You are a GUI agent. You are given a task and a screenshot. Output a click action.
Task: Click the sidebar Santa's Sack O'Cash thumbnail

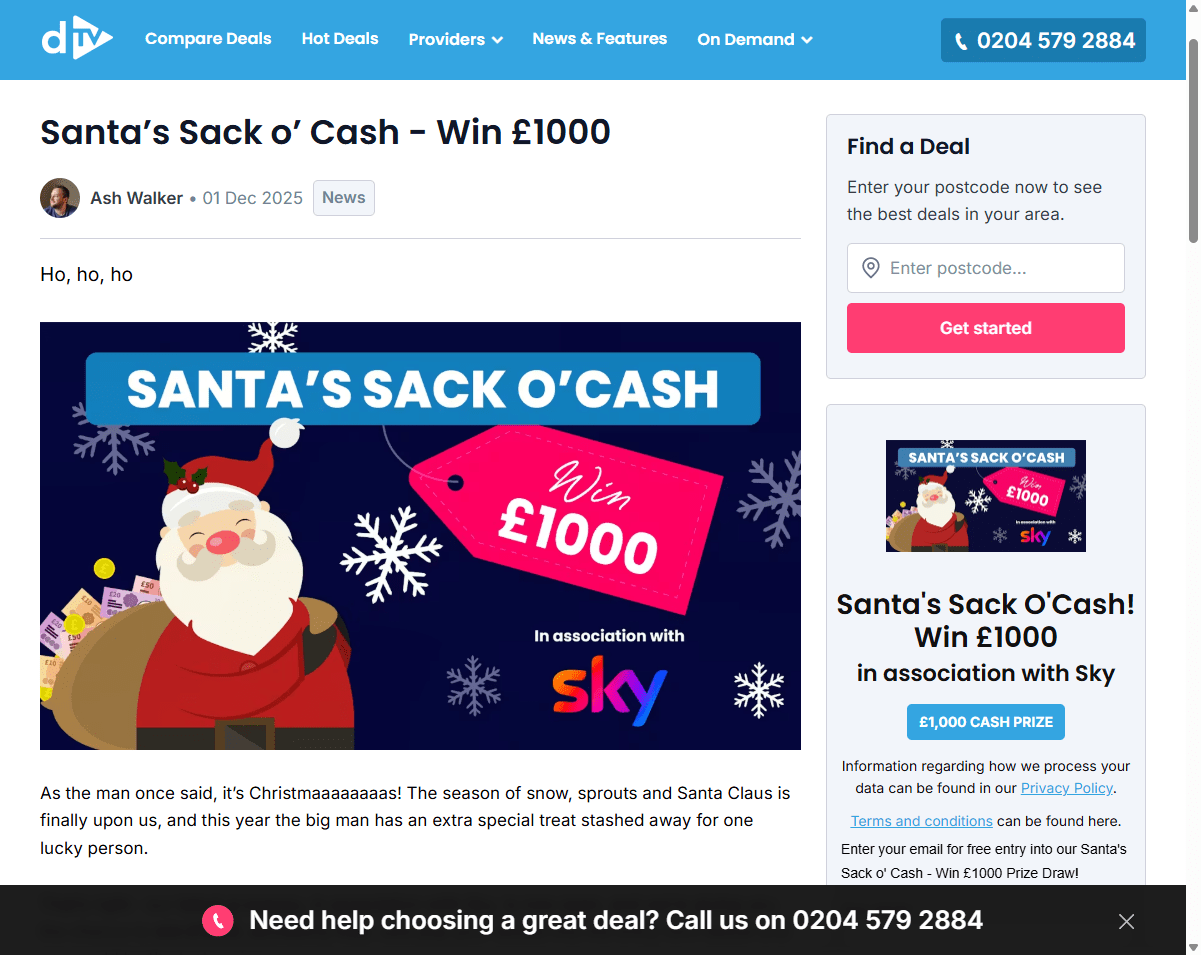[x=986, y=496]
